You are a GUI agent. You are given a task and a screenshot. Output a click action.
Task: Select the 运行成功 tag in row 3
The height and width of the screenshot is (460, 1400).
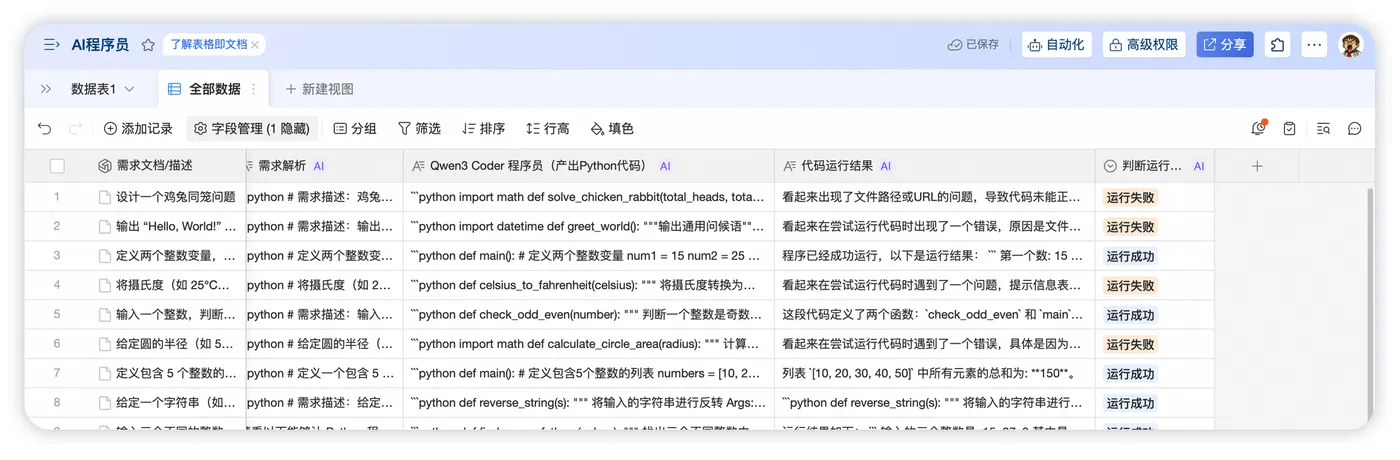click(x=1130, y=256)
